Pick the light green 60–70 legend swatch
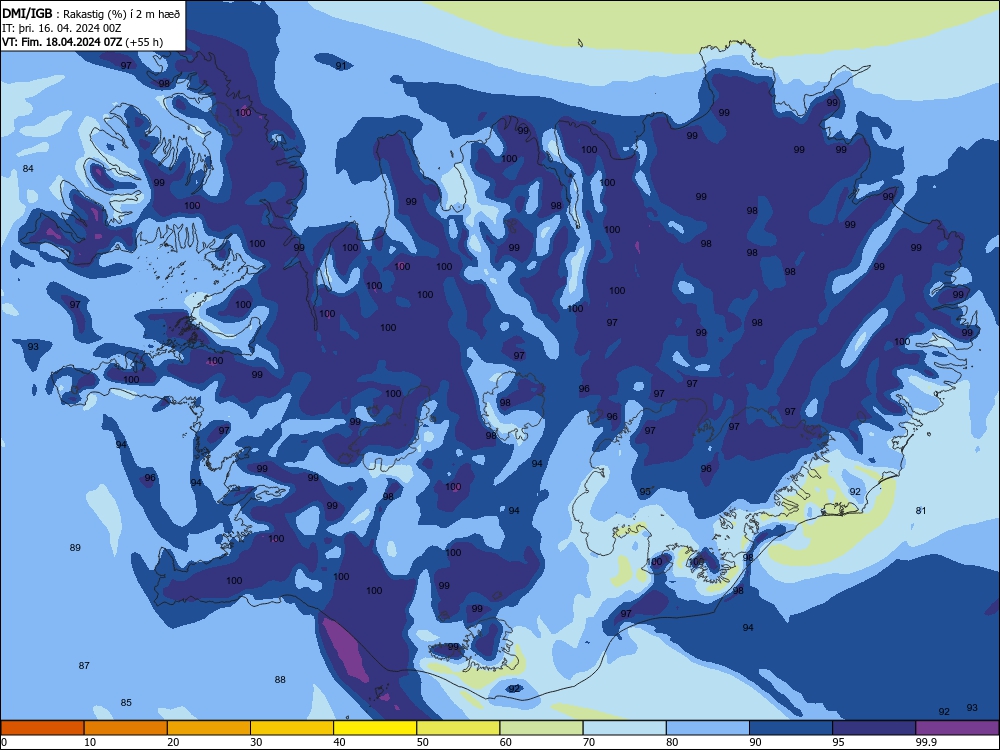1000x750 pixels. point(541,728)
